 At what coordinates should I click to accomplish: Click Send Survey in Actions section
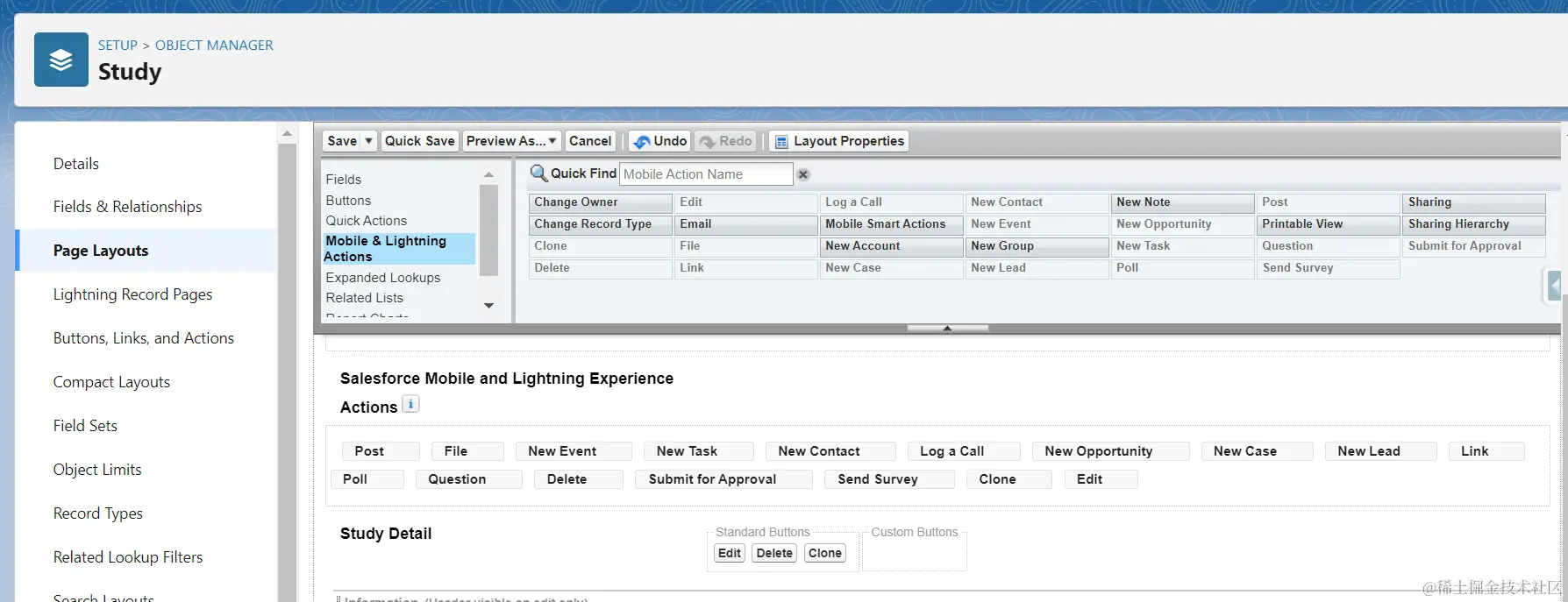tap(889, 479)
